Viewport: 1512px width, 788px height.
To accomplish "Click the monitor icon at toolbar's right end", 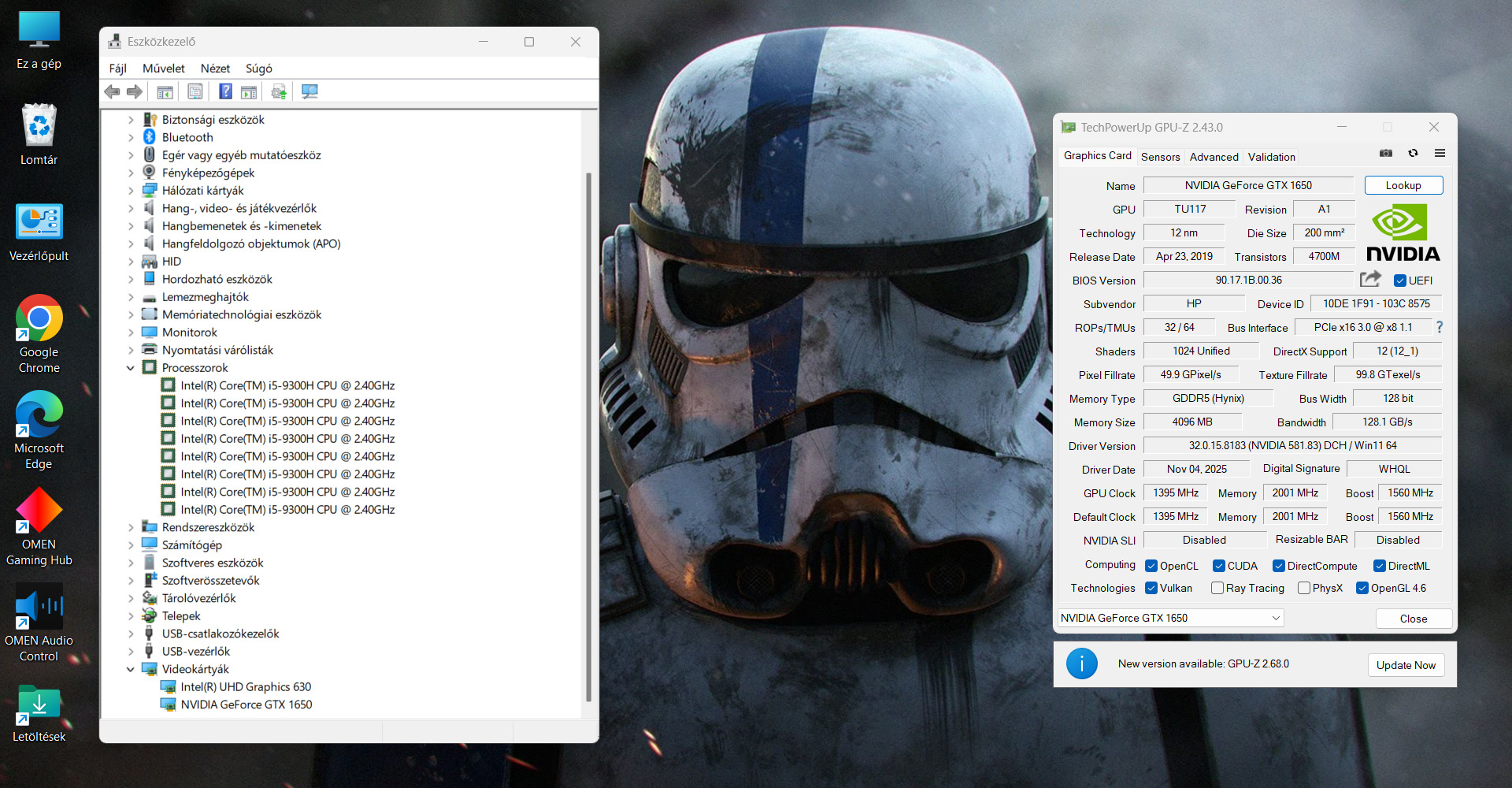I will tap(309, 92).
